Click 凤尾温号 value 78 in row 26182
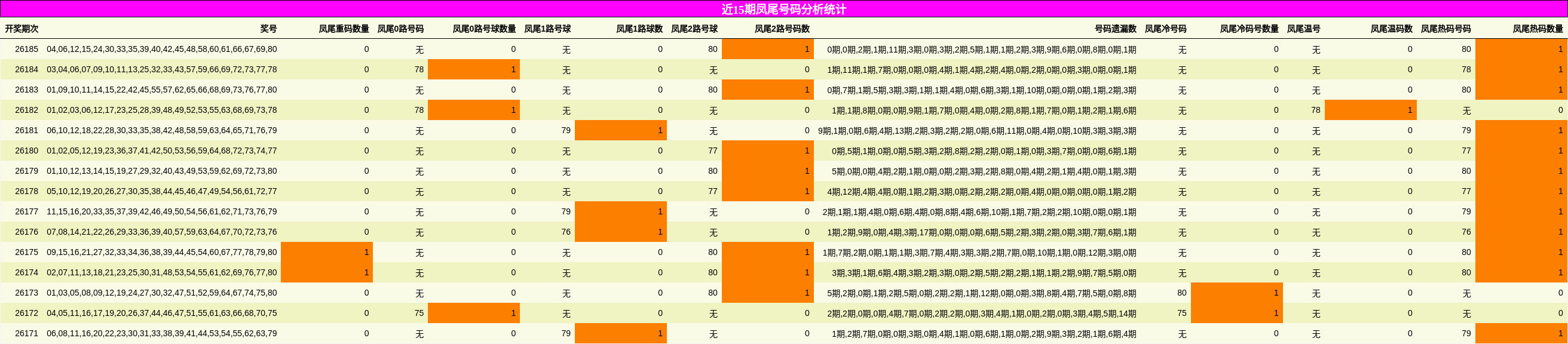Viewport: 1568px width, 344px height. click(x=1315, y=110)
